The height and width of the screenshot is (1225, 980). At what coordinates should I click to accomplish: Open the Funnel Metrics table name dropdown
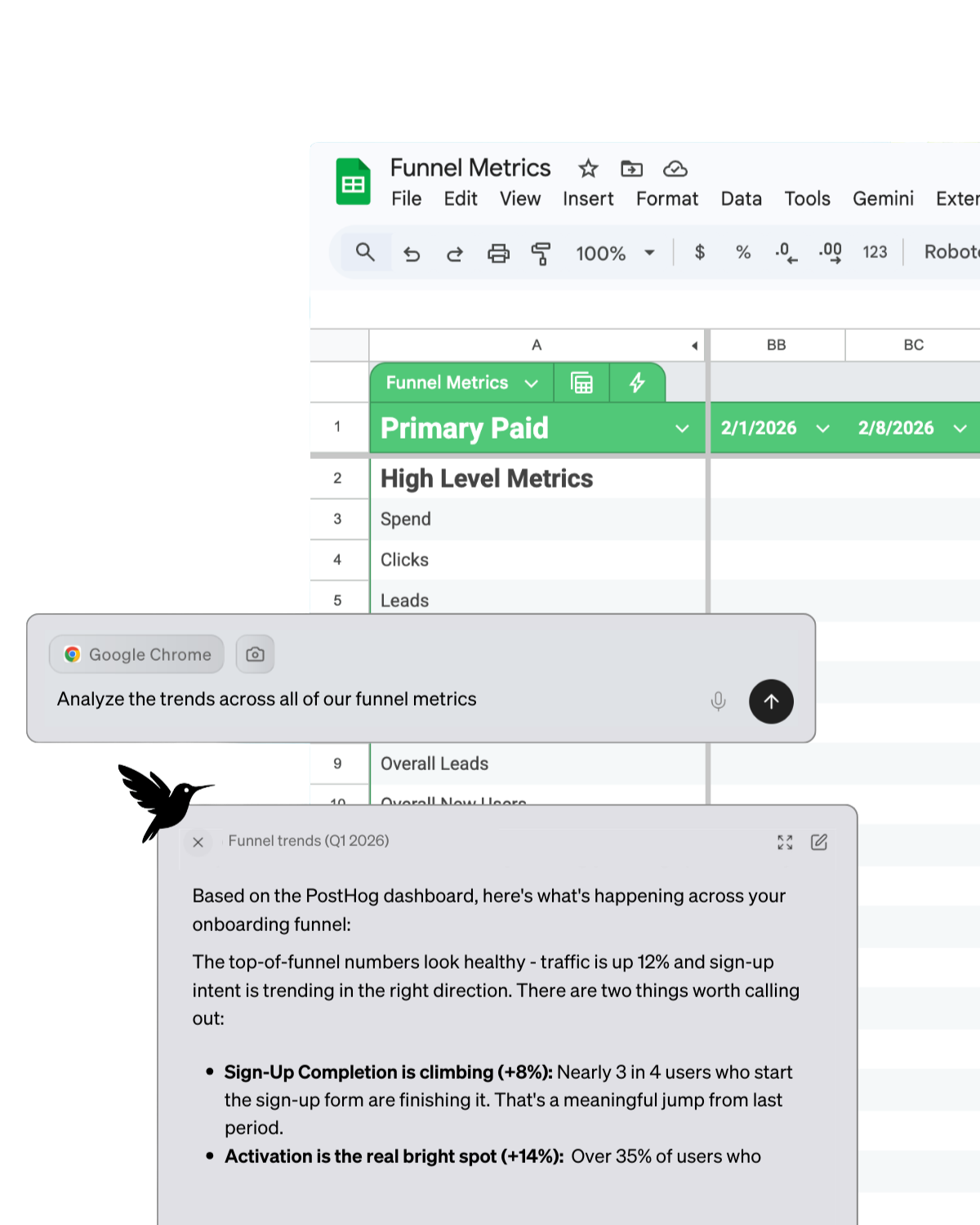point(531,383)
